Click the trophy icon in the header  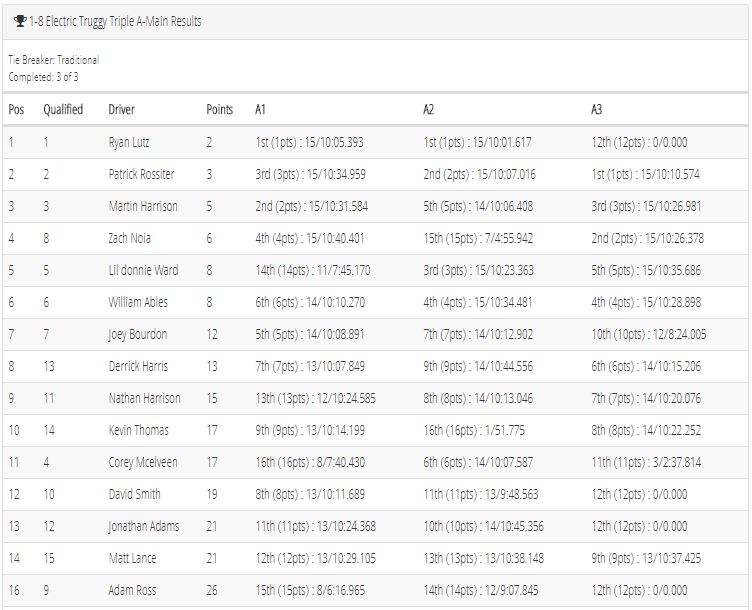coord(20,21)
